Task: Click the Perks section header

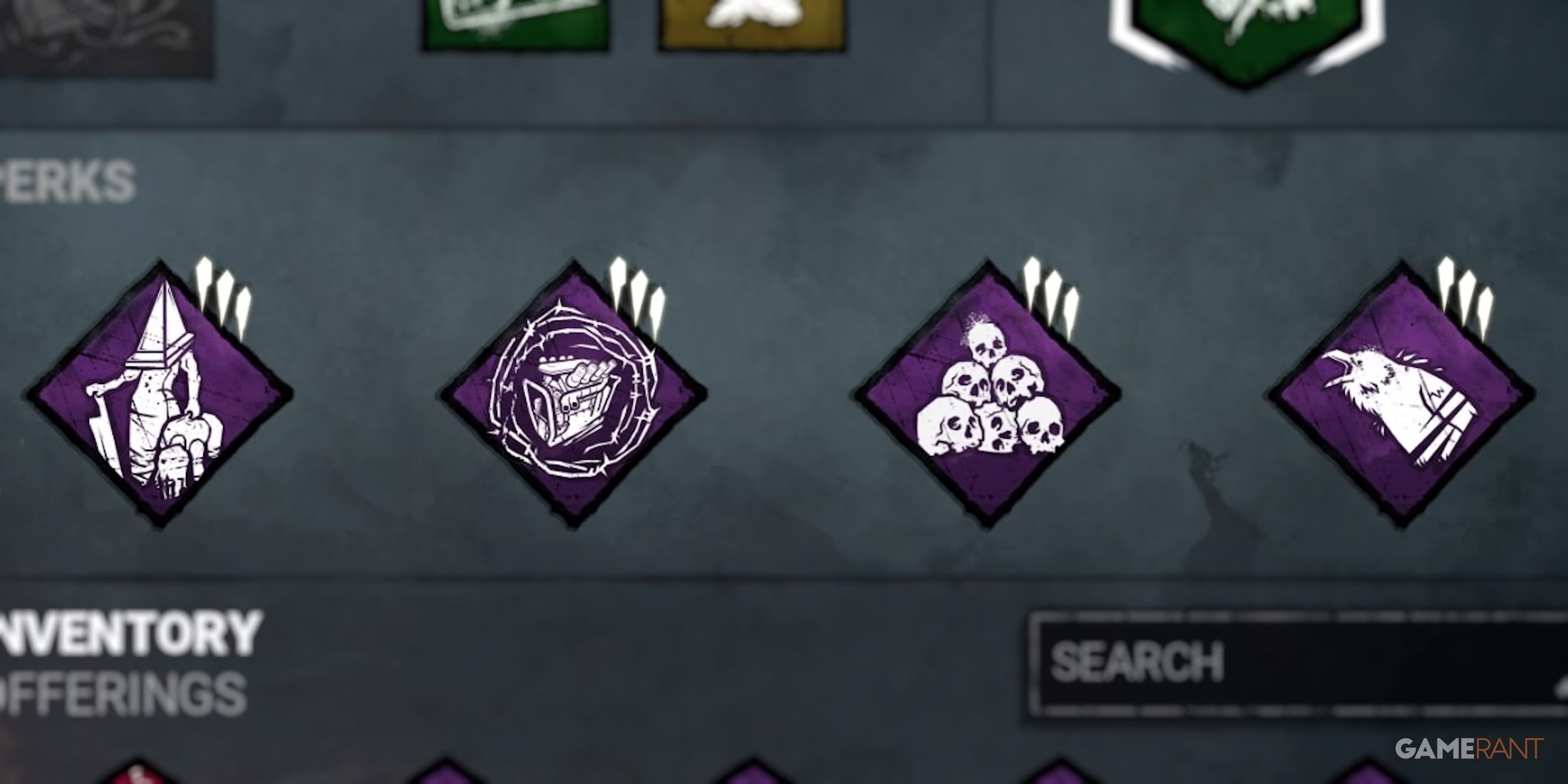Action: point(67,181)
